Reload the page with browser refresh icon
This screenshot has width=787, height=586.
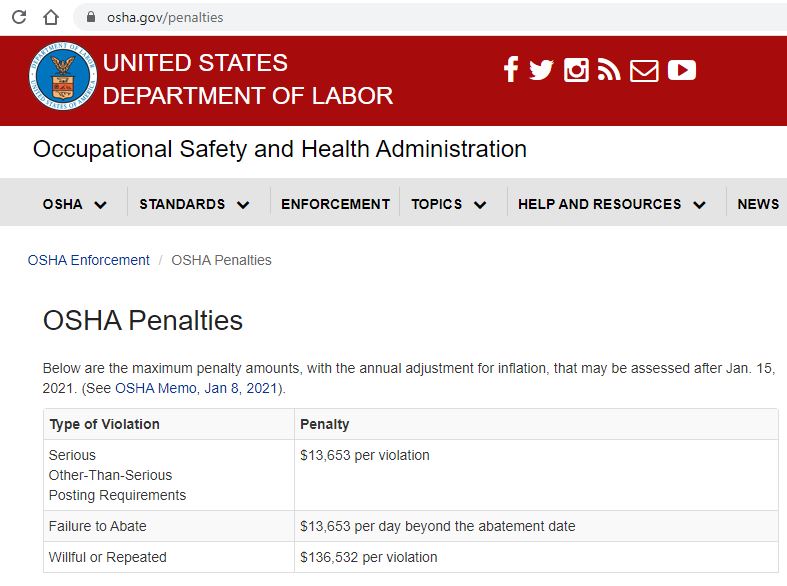(19, 17)
